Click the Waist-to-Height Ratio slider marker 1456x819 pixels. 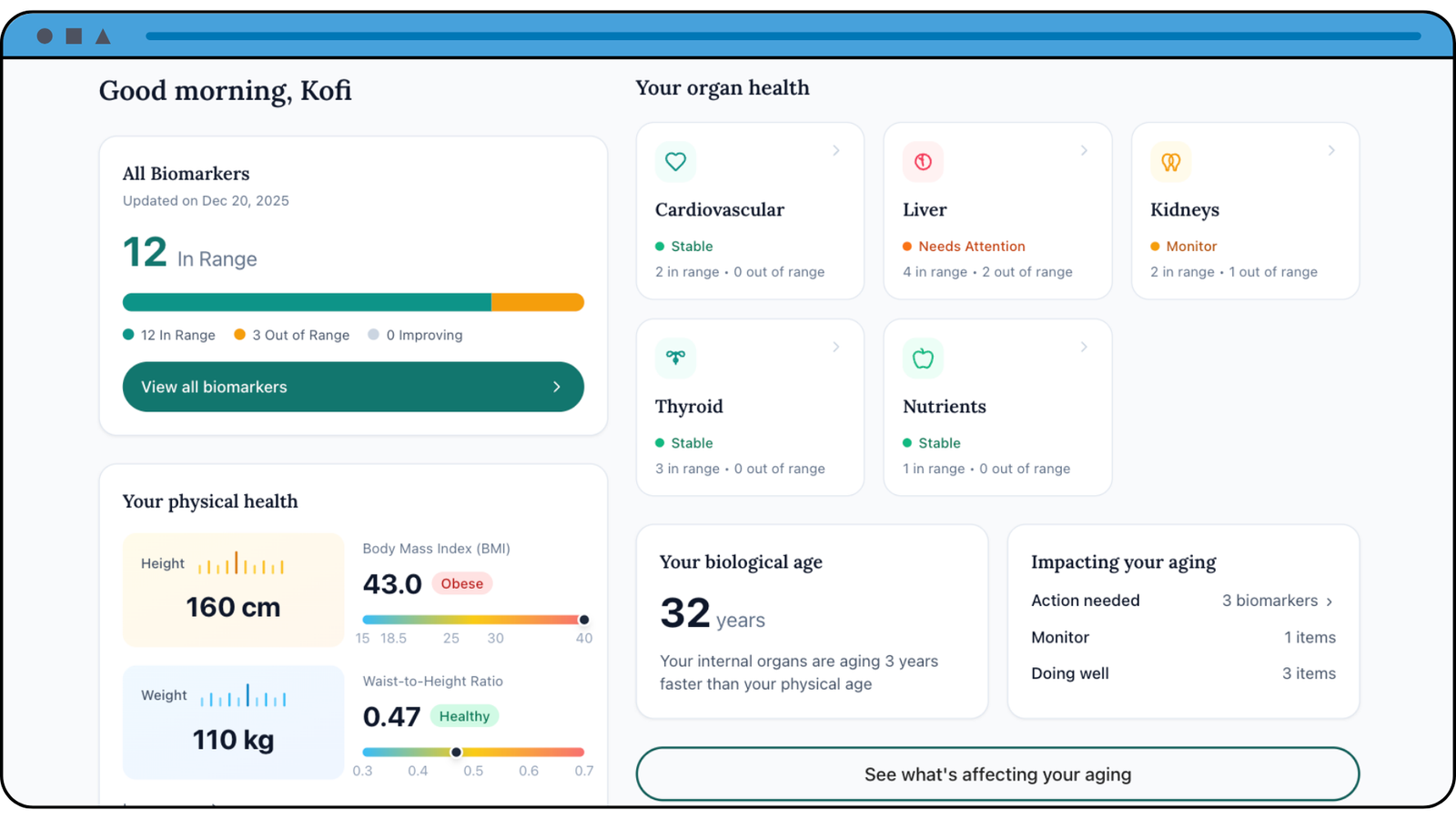pos(456,753)
